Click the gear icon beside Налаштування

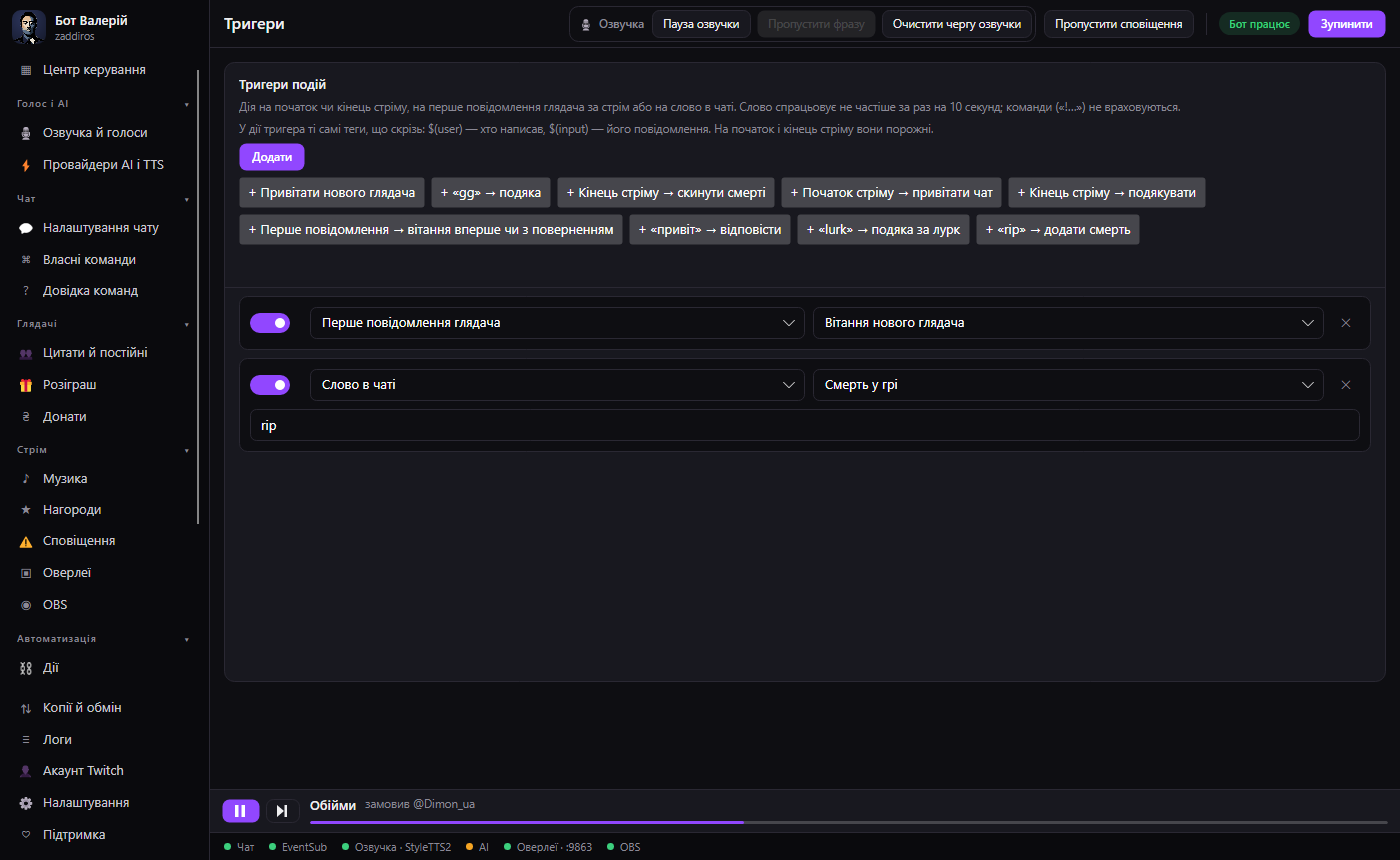(x=26, y=803)
